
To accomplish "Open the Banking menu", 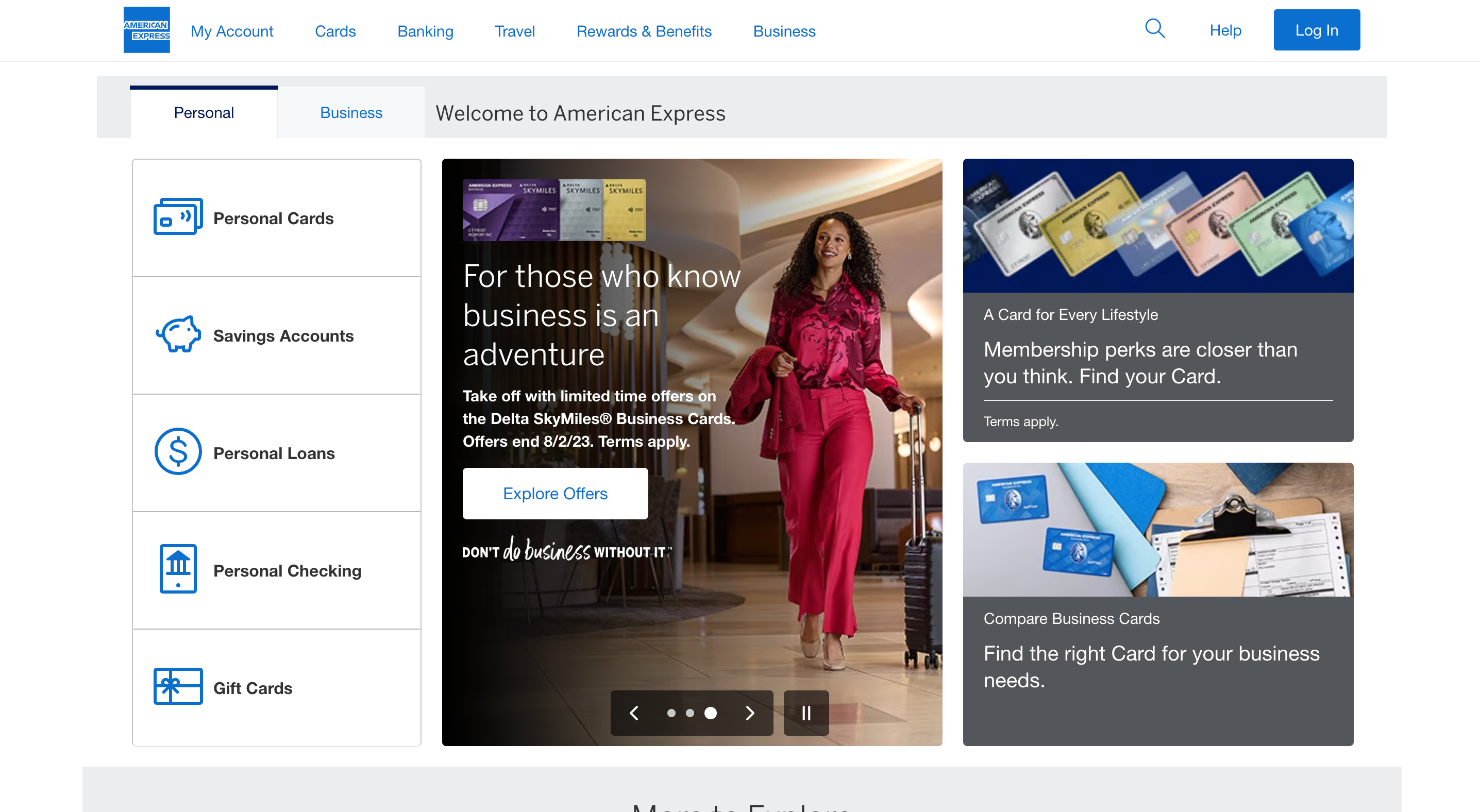I will 426,31.
